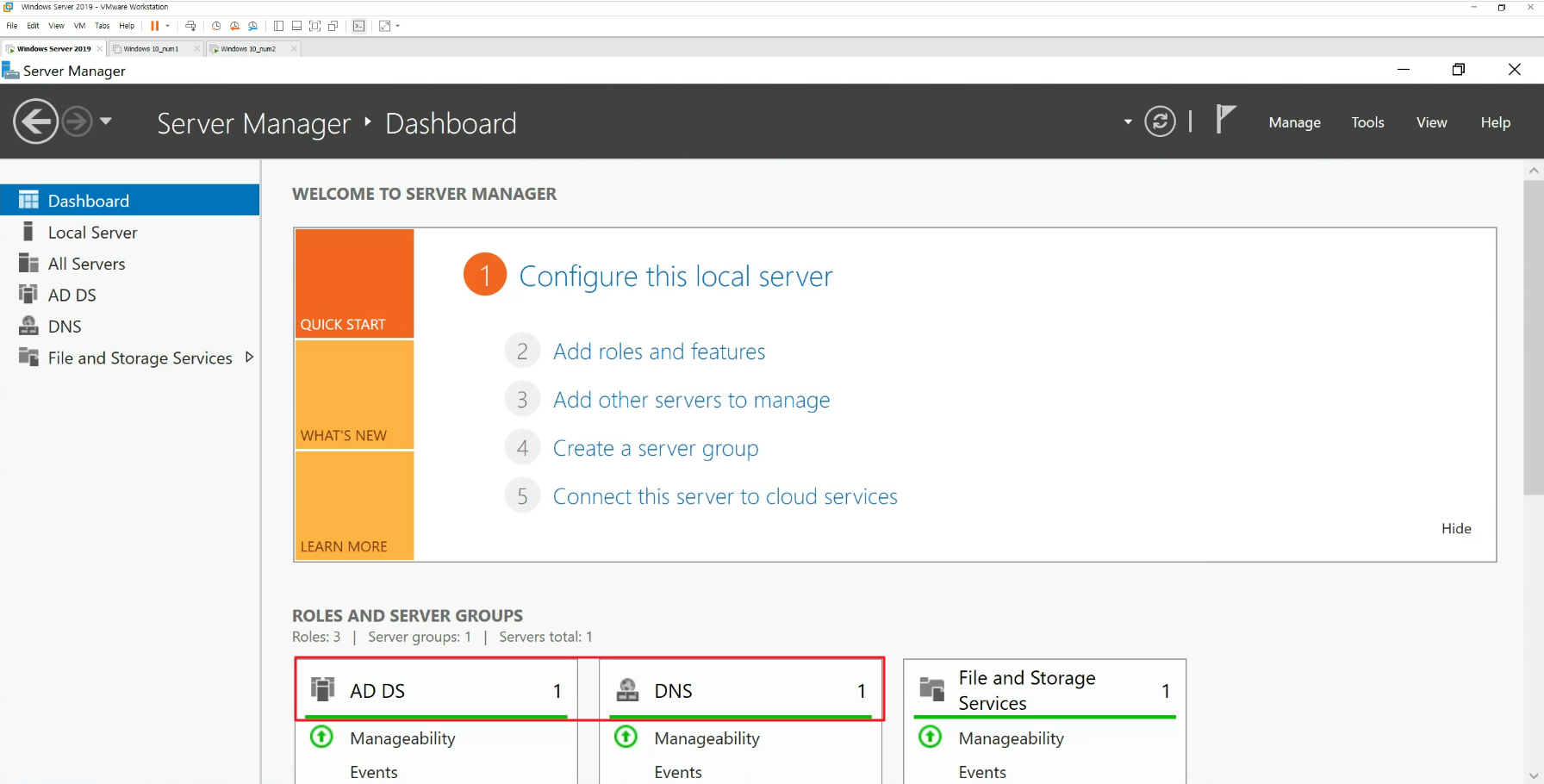Click Add roles and features link
The width and height of the screenshot is (1544, 784).
[x=658, y=352]
